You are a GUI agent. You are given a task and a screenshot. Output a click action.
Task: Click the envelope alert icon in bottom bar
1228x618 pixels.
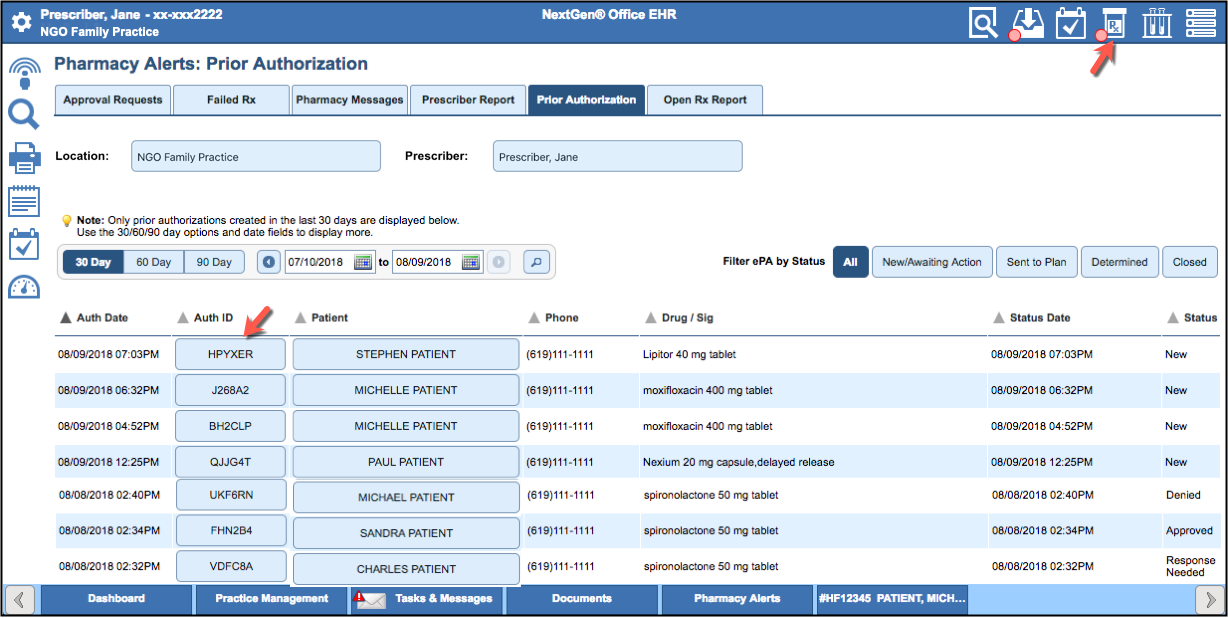[x=369, y=599]
